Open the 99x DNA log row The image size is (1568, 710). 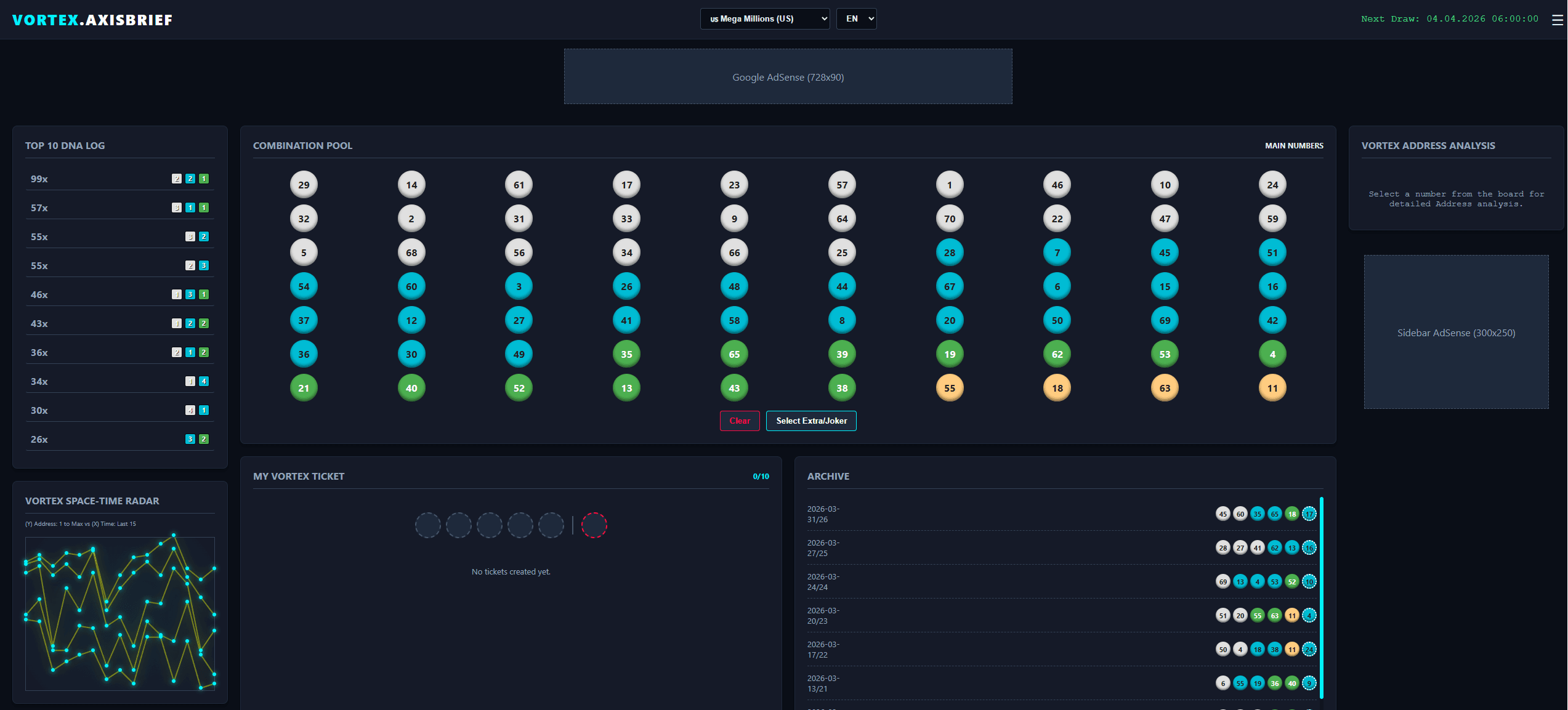[120, 179]
